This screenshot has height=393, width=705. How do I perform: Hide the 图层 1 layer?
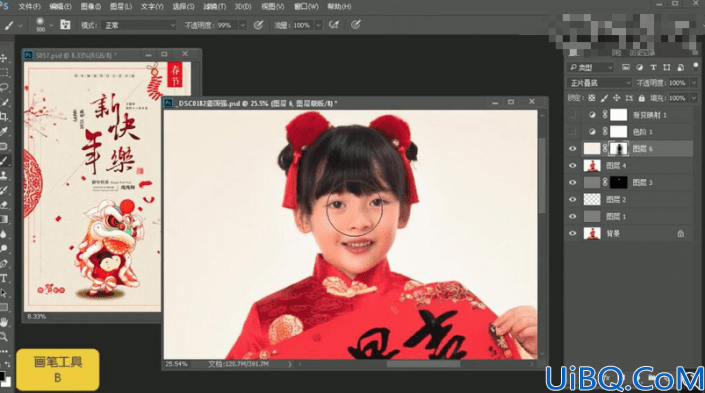(x=572, y=217)
